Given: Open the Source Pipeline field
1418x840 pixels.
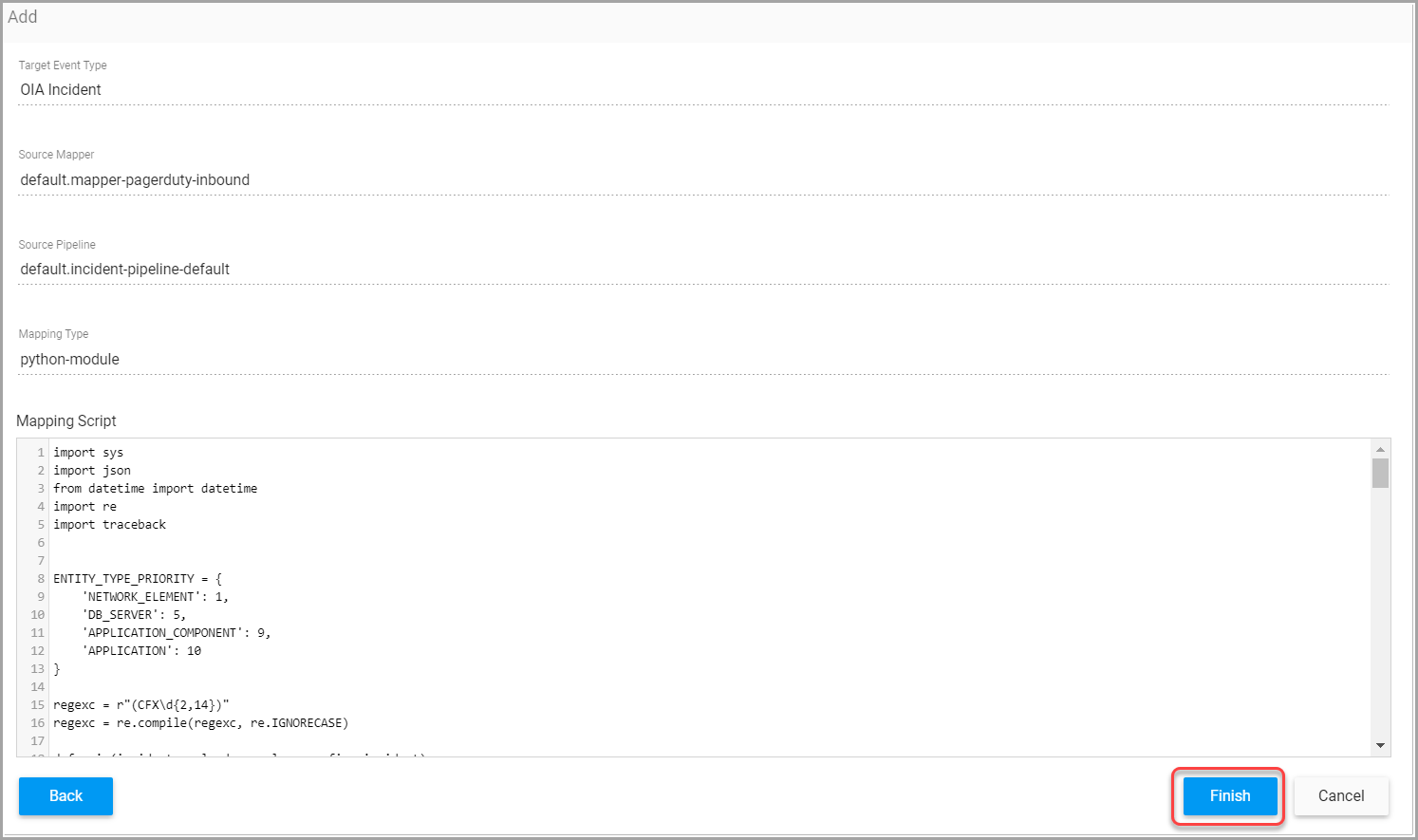Looking at the screenshot, I should pos(703,269).
